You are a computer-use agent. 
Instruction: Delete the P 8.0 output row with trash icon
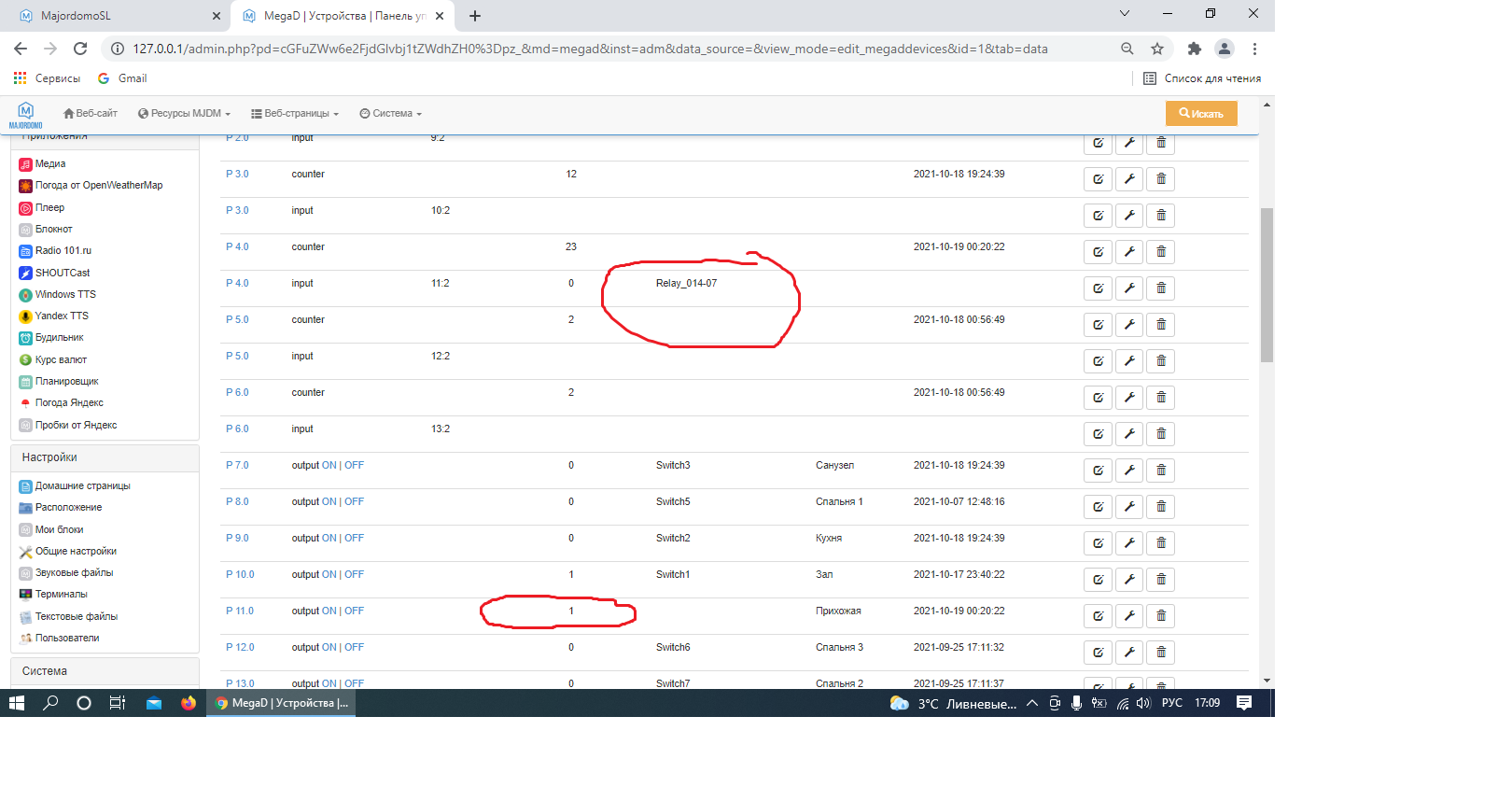1161,507
